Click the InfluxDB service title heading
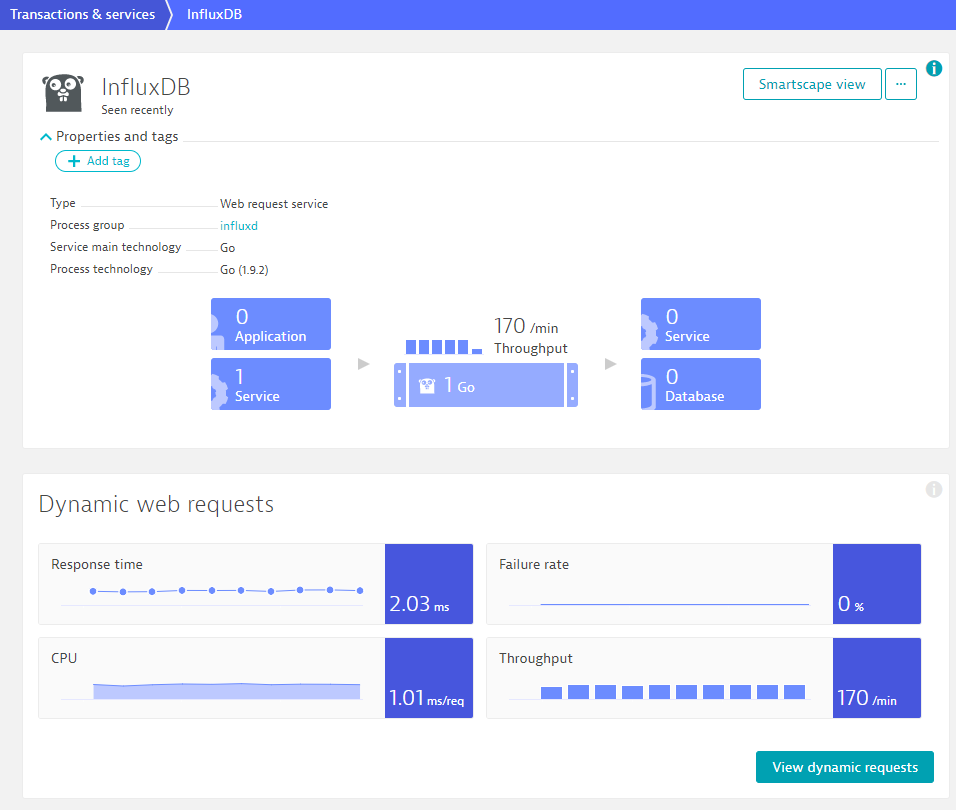 [146, 87]
